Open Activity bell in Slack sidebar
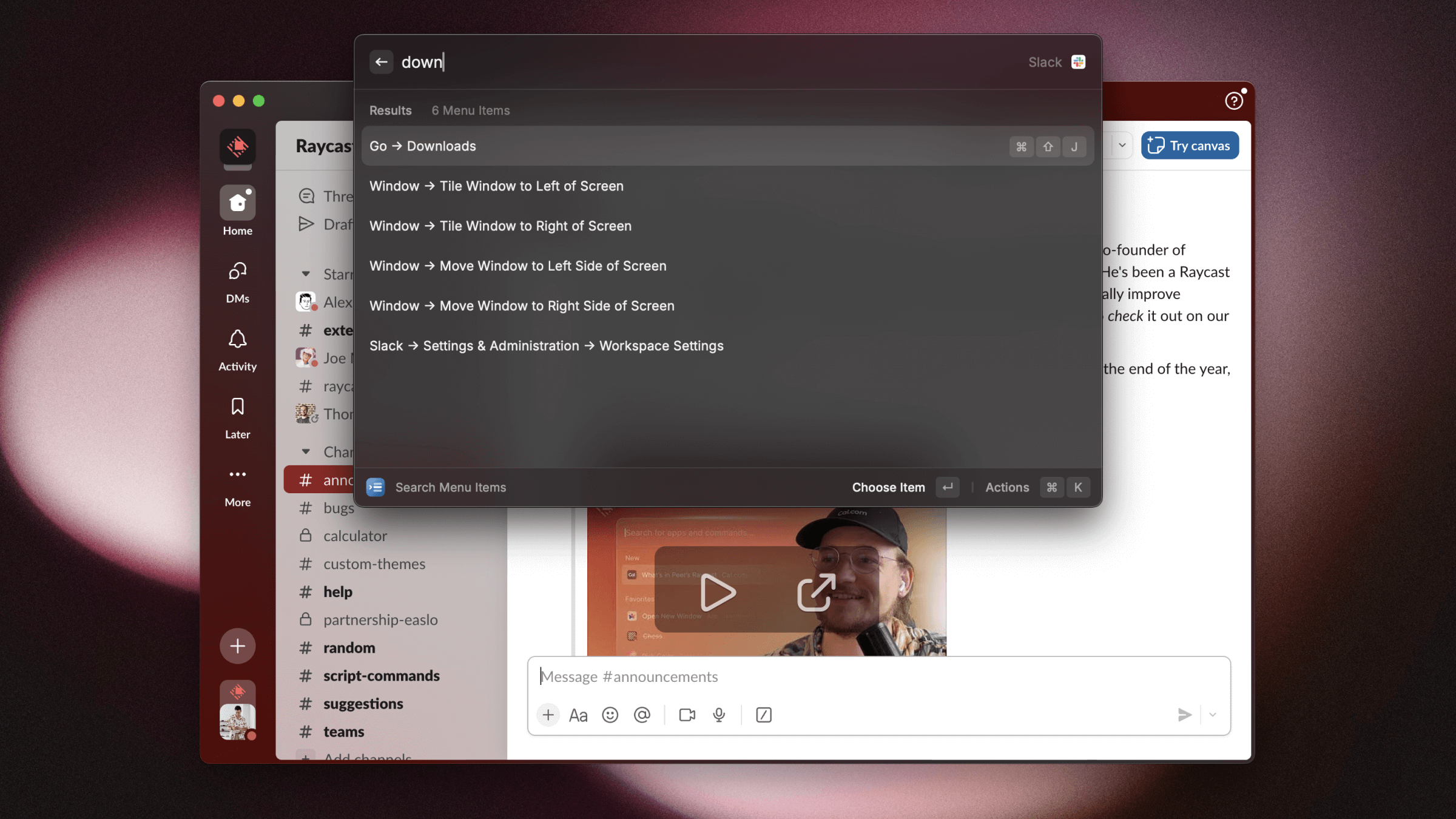Image resolution: width=1456 pixels, height=819 pixels. 238,350
